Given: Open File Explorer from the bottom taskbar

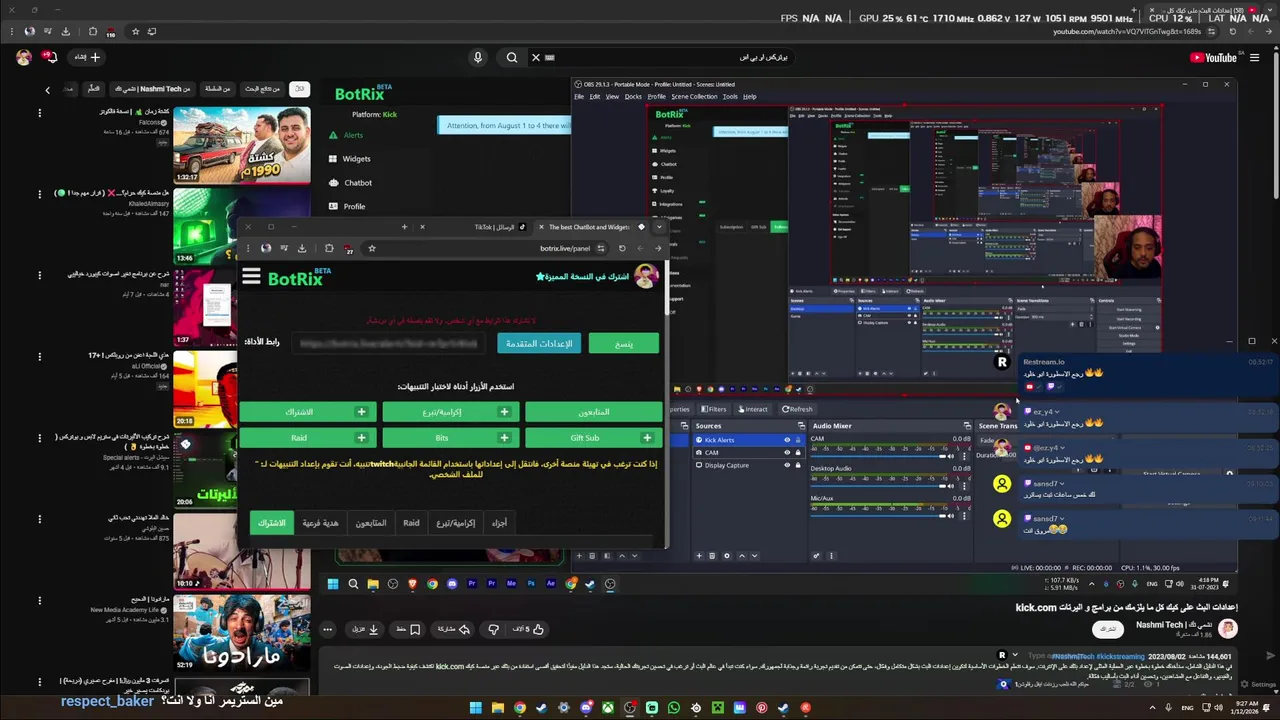Looking at the screenshot, I should click(497, 708).
